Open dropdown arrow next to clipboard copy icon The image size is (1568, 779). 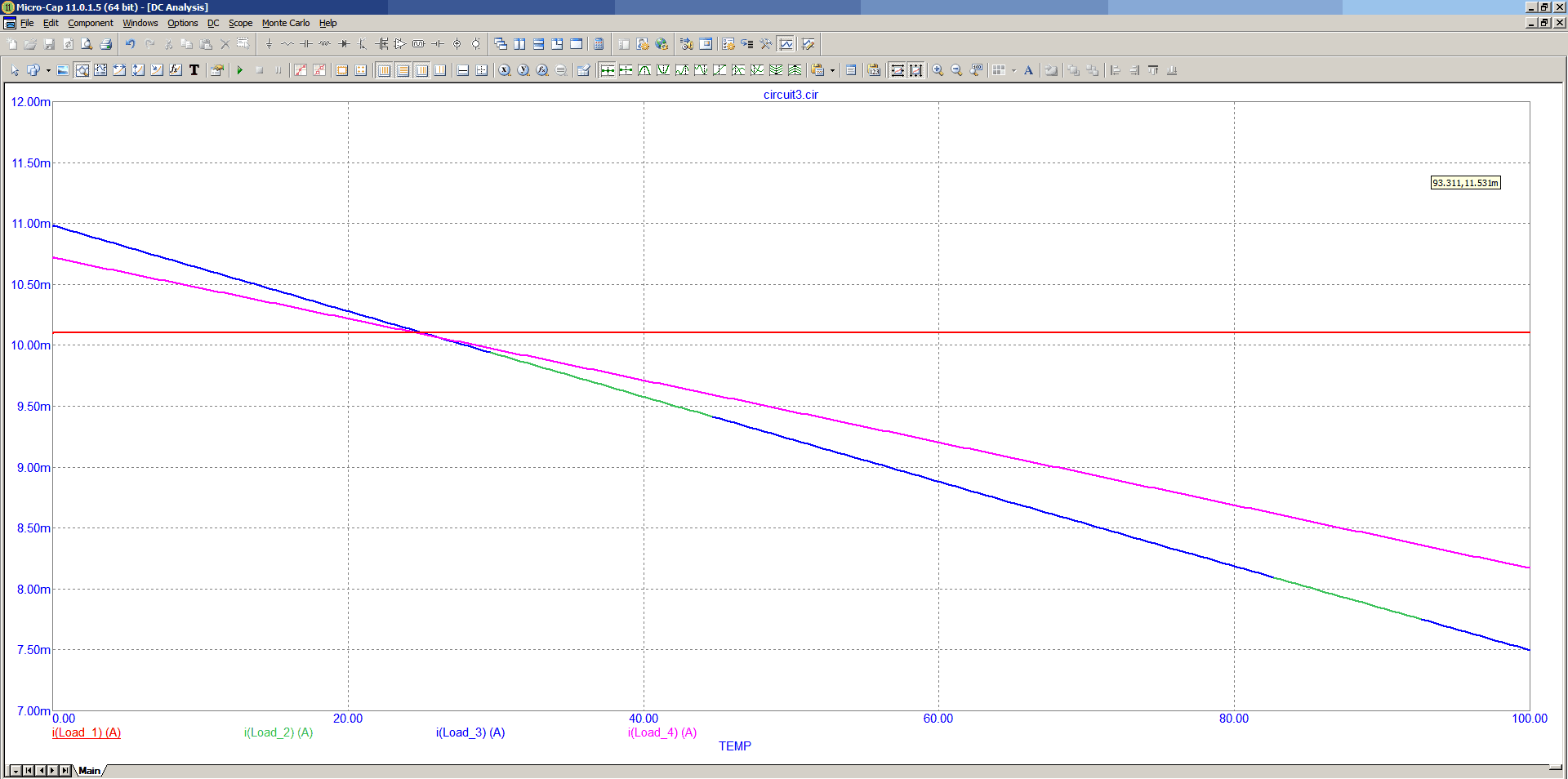tap(832, 70)
